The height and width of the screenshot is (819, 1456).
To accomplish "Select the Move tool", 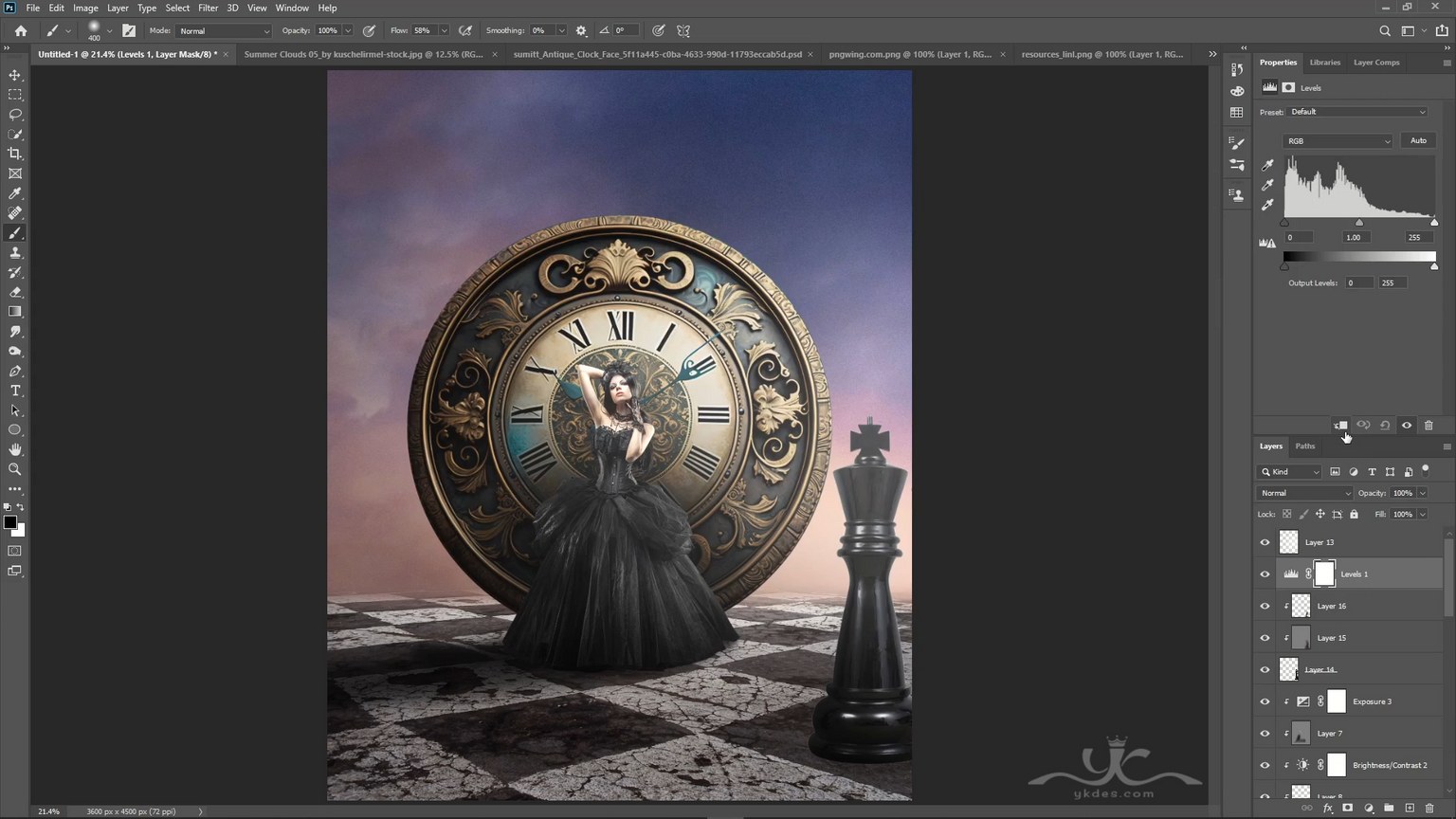I will (x=15, y=75).
